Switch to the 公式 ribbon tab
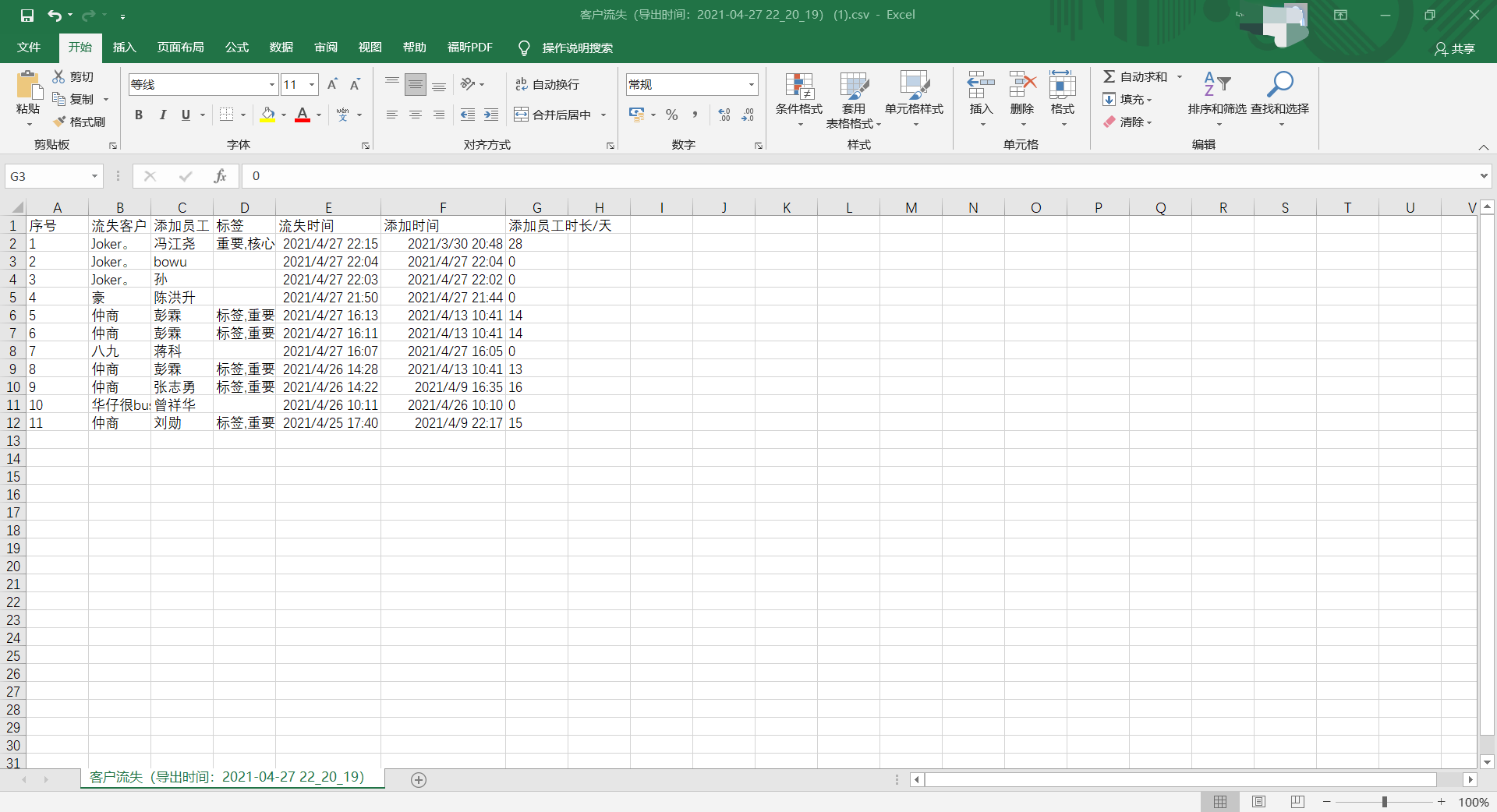This screenshot has height=812, width=1497. click(x=237, y=48)
